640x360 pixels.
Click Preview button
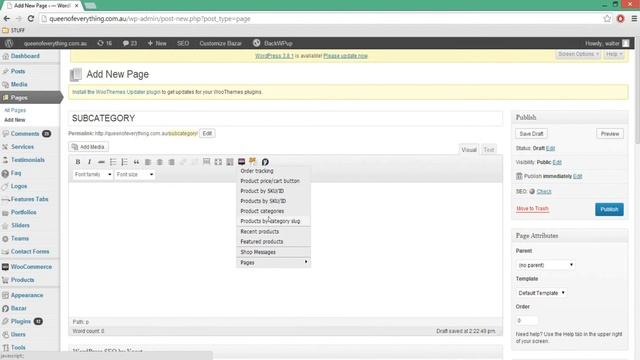click(610, 133)
